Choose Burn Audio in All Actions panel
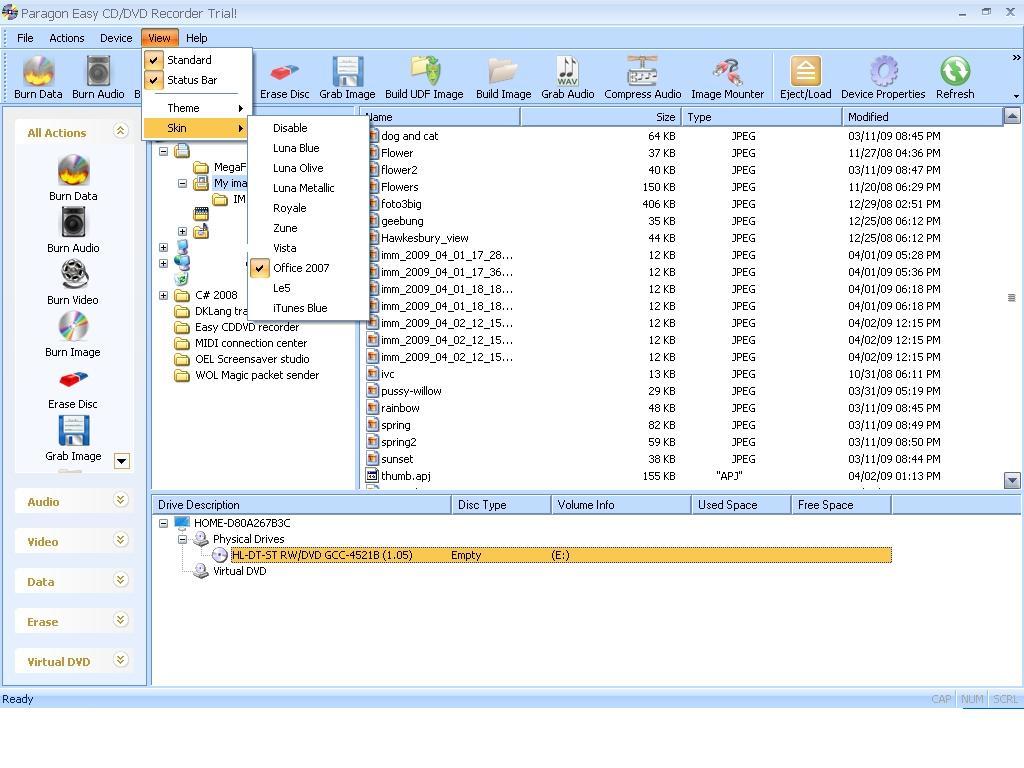Screen dimensions: 1024x768 [73, 223]
